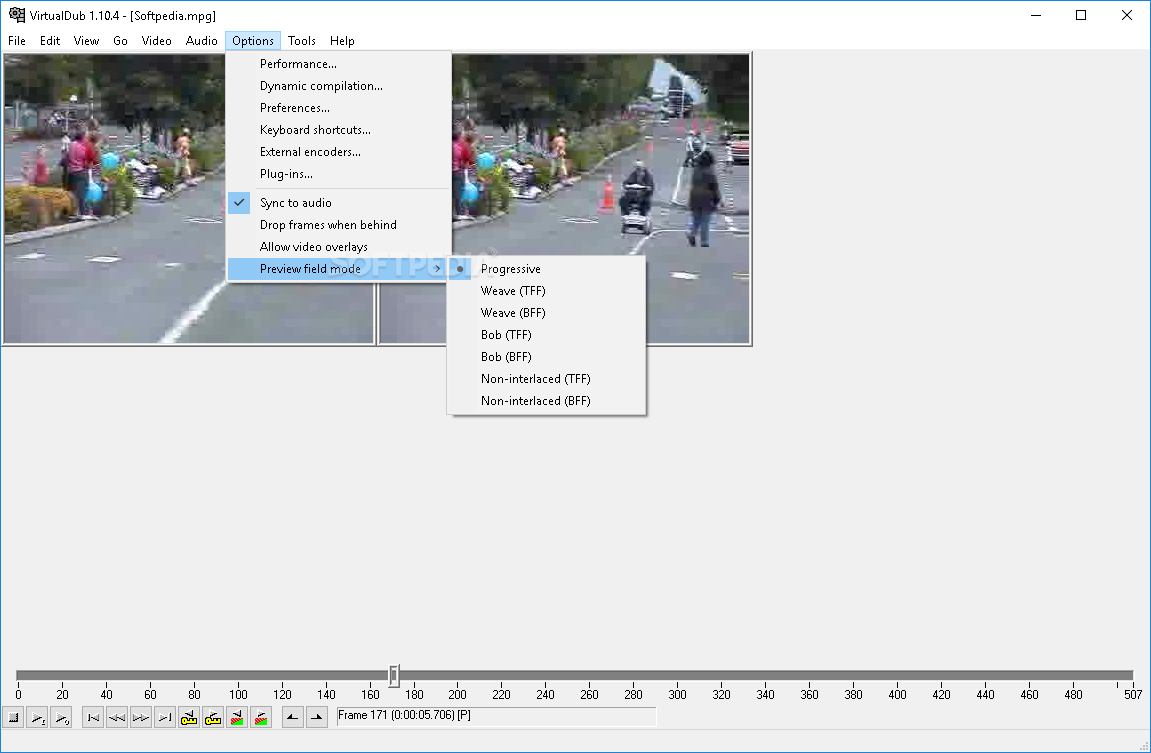The width and height of the screenshot is (1151, 753).
Task: Expand Preview field mode submenu
Action: tap(338, 269)
